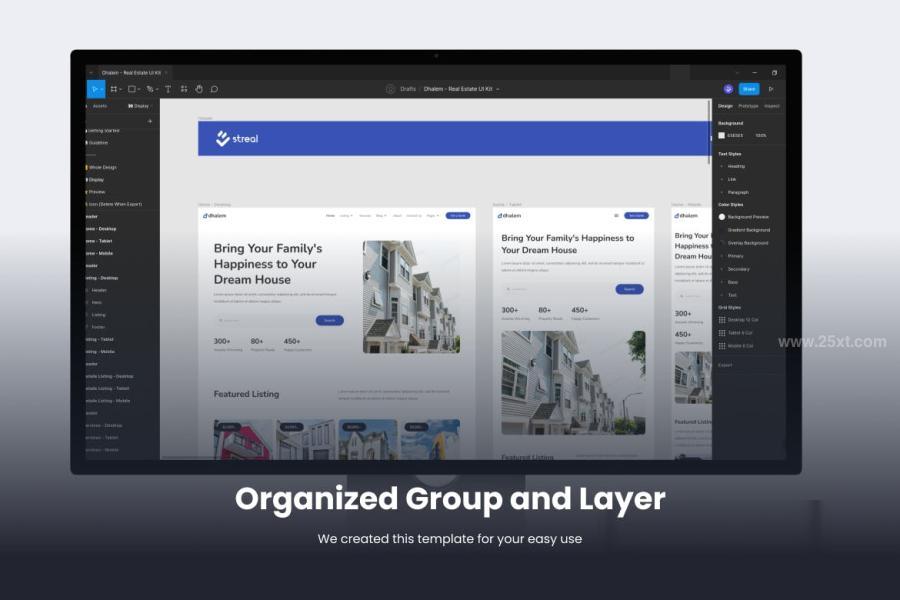The width and height of the screenshot is (900, 600).
Task: Select the Whole Design page
Action: coord(102,167)
